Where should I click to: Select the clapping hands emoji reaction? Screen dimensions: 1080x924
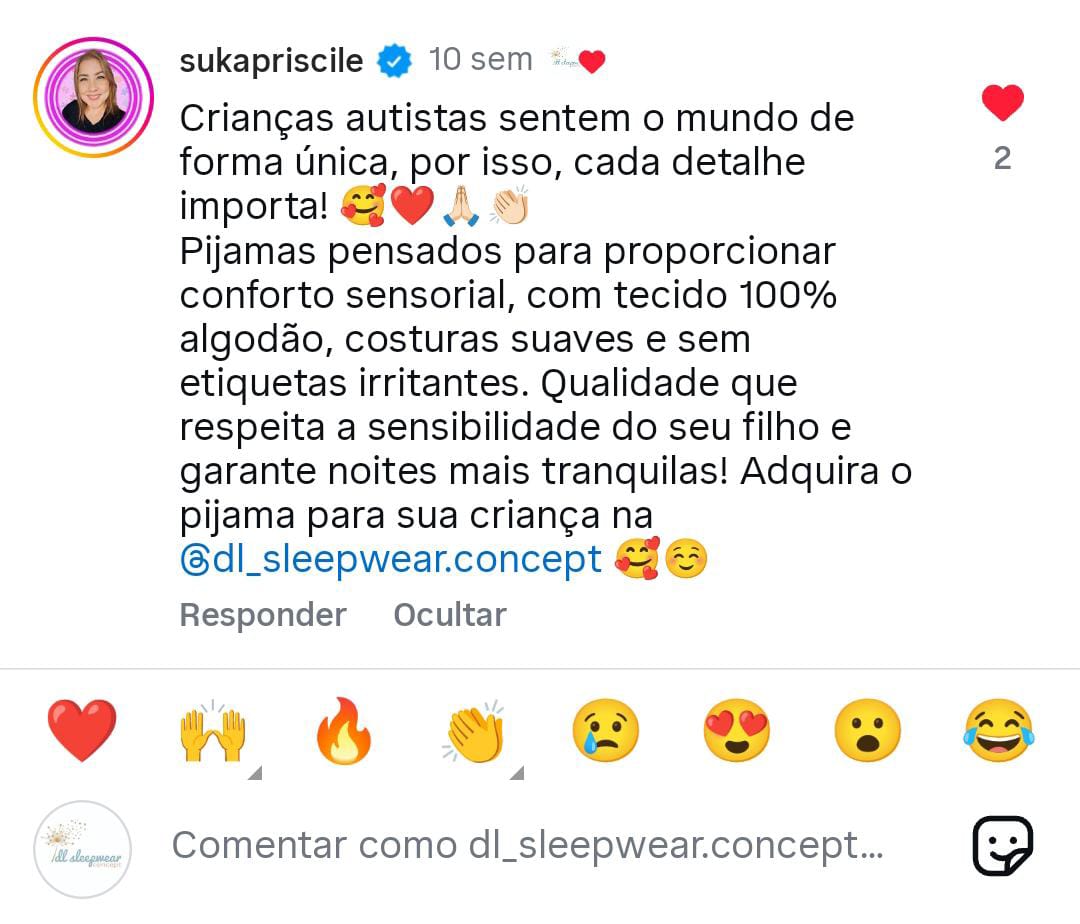(475, 731)
